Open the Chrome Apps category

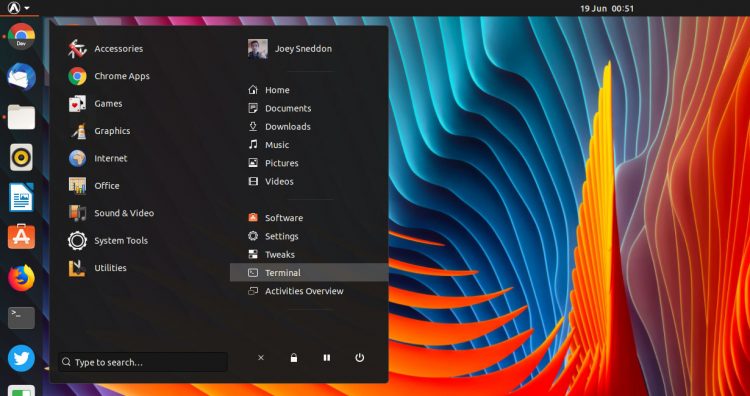click(109, 76)
